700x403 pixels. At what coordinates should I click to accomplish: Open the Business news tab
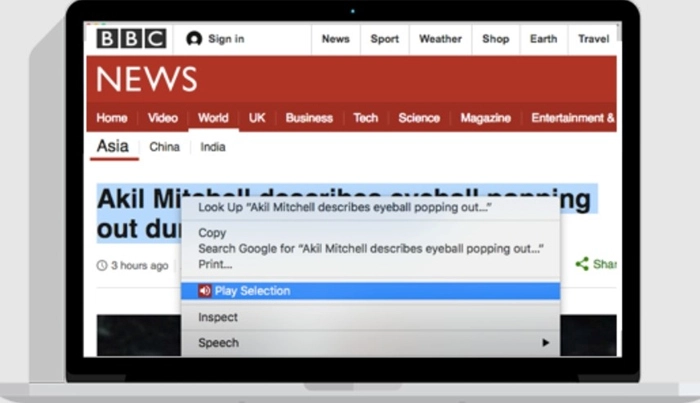(309, 118)
